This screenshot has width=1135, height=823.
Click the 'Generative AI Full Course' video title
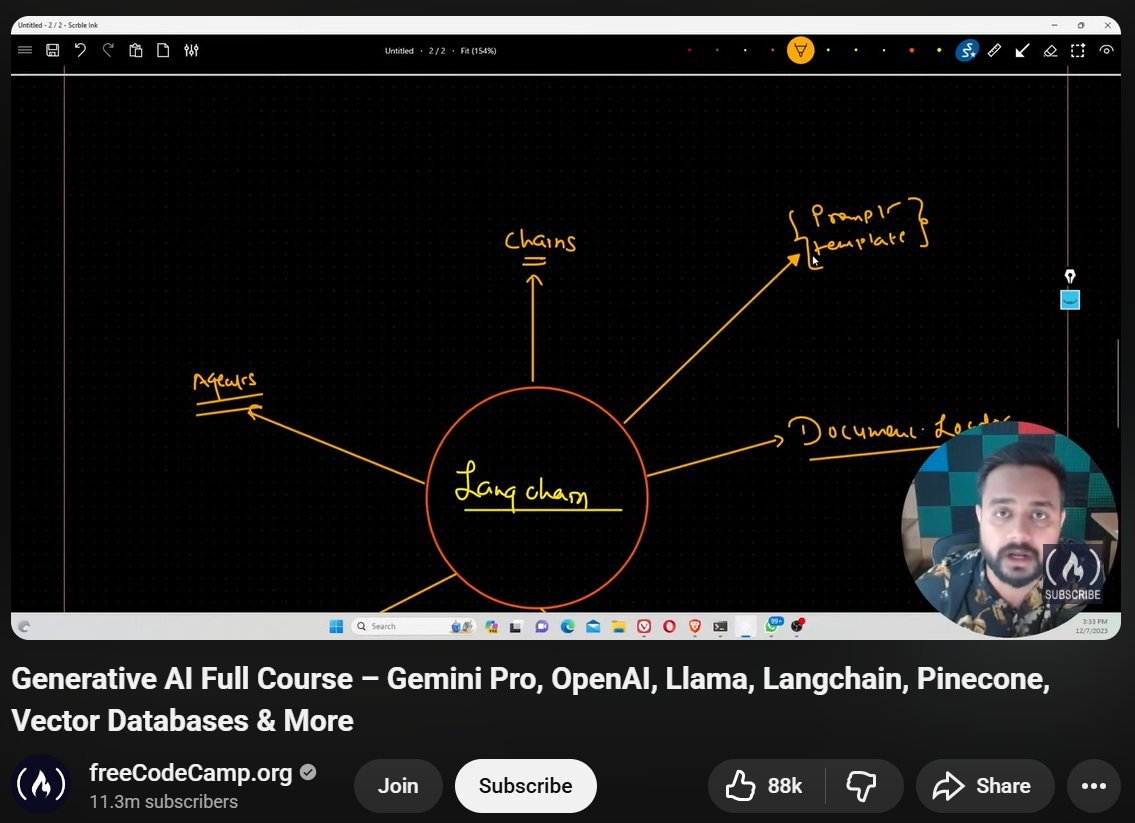click(x=531, y=699)
